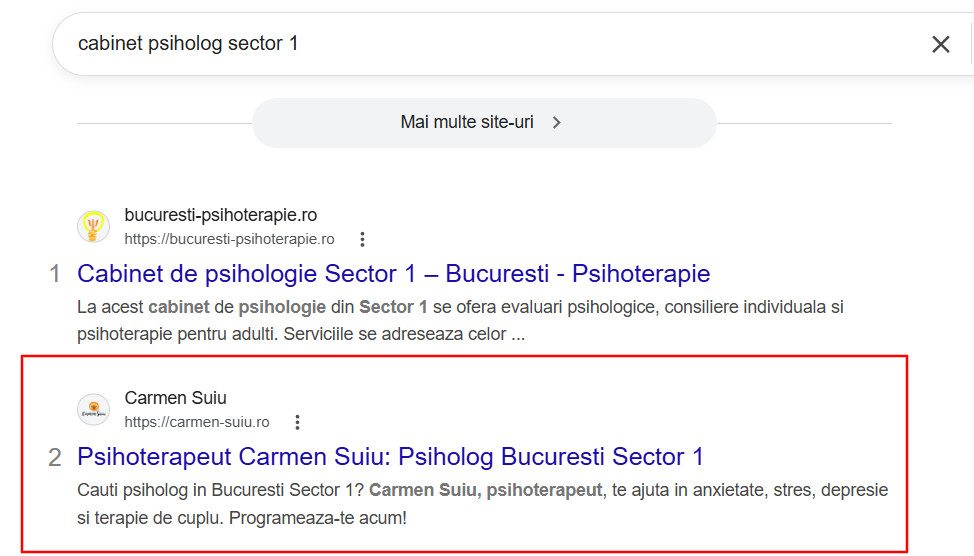974x556 pixels.
Task: Click the rank number 1 label
Action: pyautogui.click(x=55, y=274)
